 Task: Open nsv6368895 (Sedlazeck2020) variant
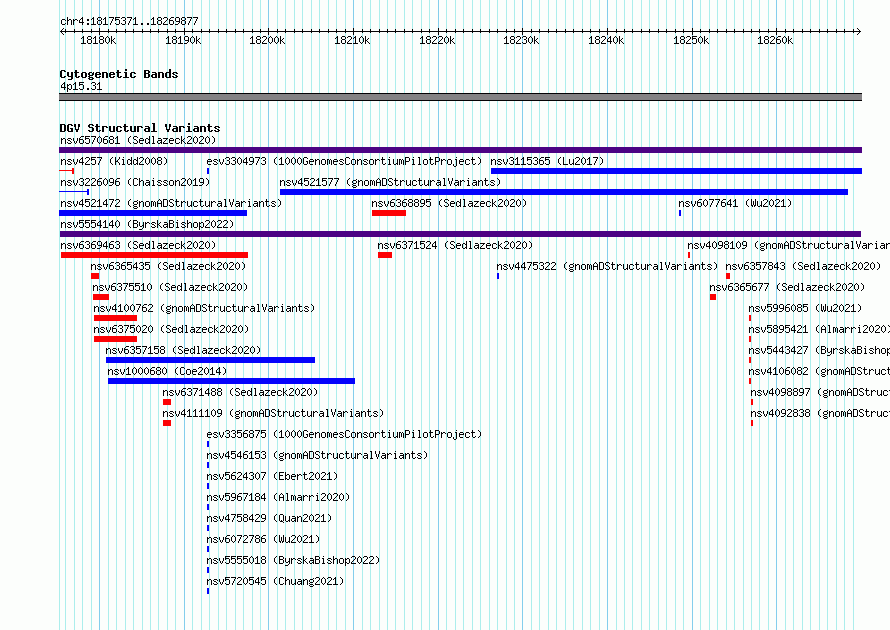point(449,203)
